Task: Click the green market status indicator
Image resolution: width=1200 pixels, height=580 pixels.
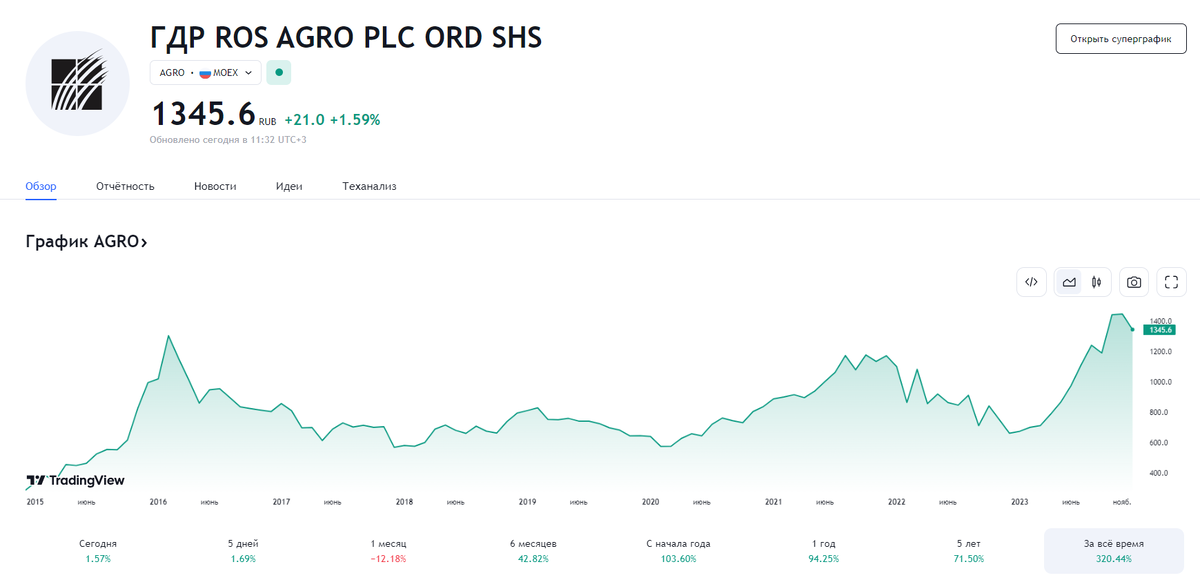Action: (x=279, y=73)
